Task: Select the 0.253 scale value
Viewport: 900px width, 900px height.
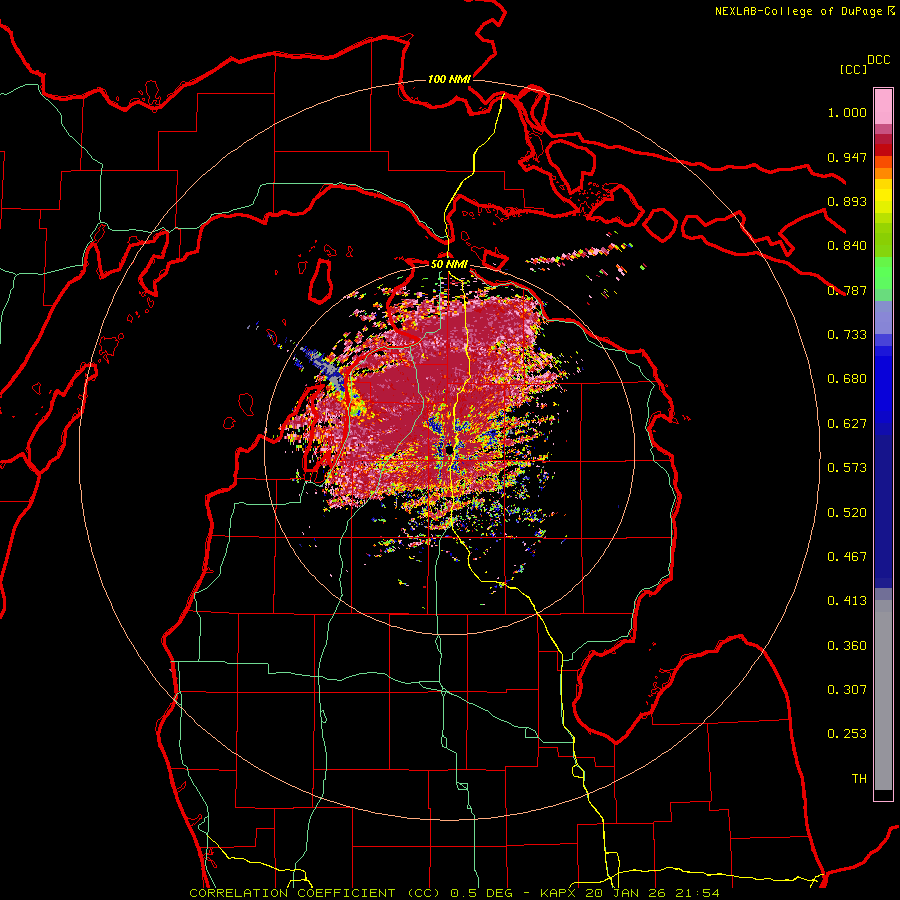Action: 847,734
